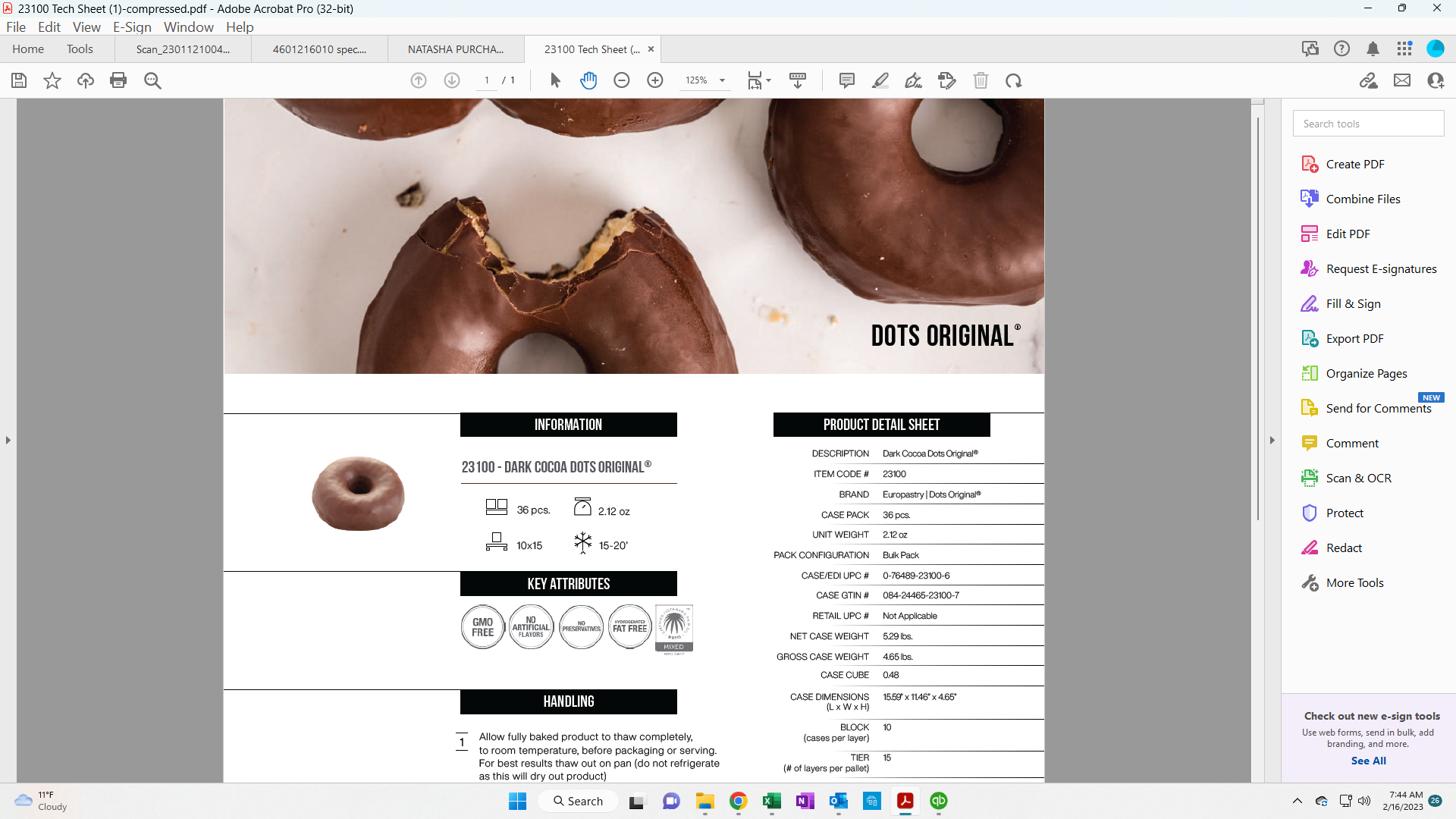Click the document vertical scrollbar
Image resolution: width=1456 pixels, height=819 pixels.
pos(1258,318)
